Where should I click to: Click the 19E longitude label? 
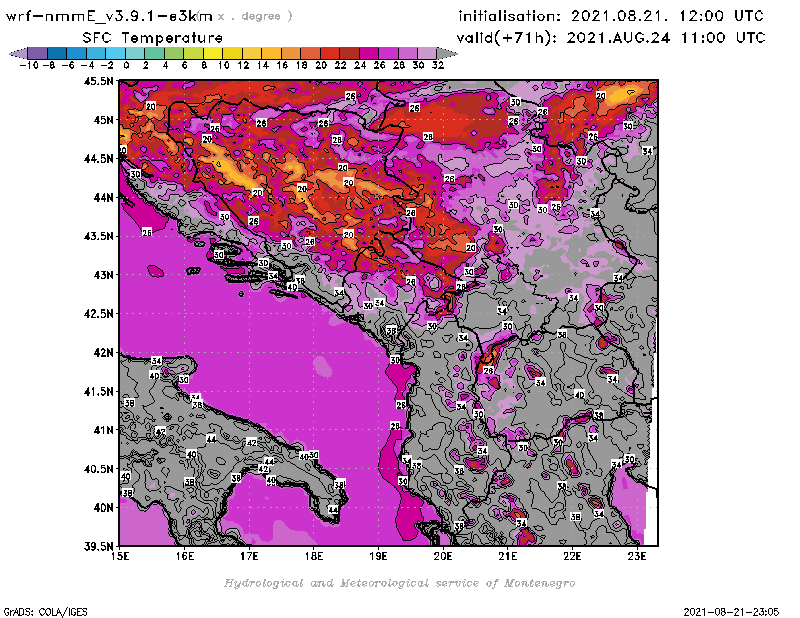pos(379,556)
